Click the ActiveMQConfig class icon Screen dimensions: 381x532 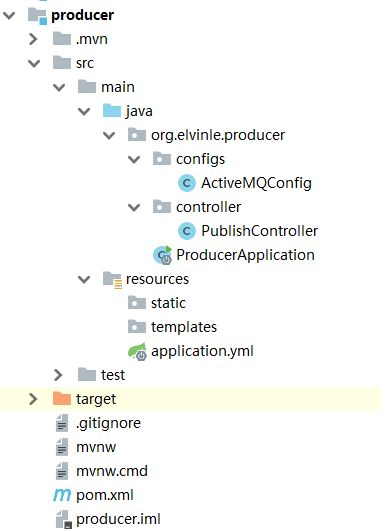pyautogui.click(x=186, y=183)
